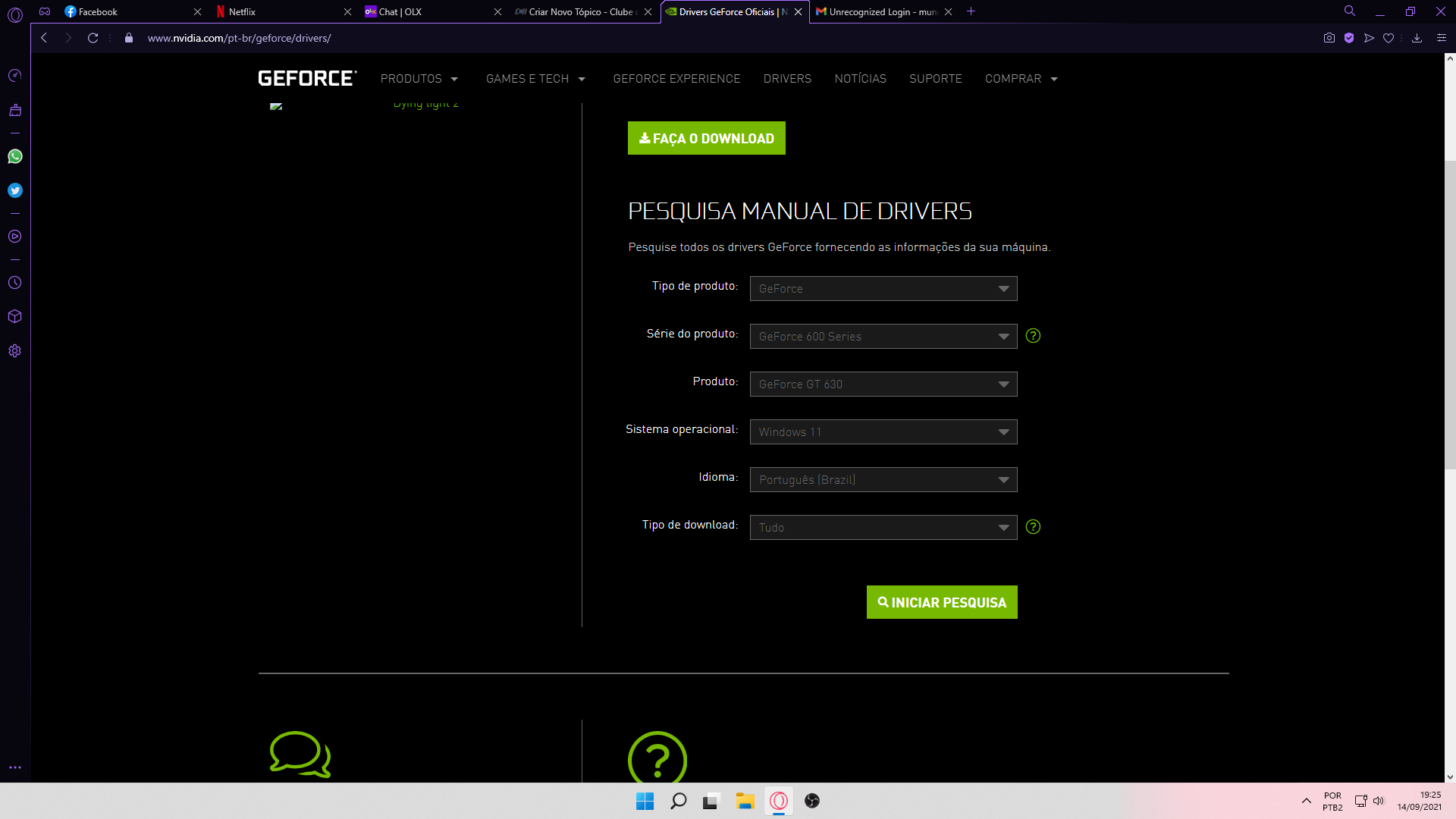The image size is (1456, 819).
Task: Open Task View on taskbar
Action: (711, 801)
